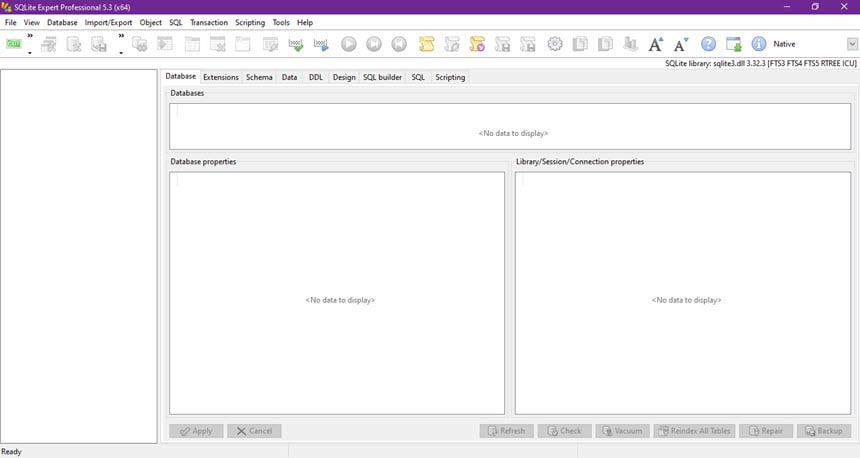This screenshot has height=458, width=860.
Task: Click the transaction icon with blue arrow
Action: coord(321,44)
